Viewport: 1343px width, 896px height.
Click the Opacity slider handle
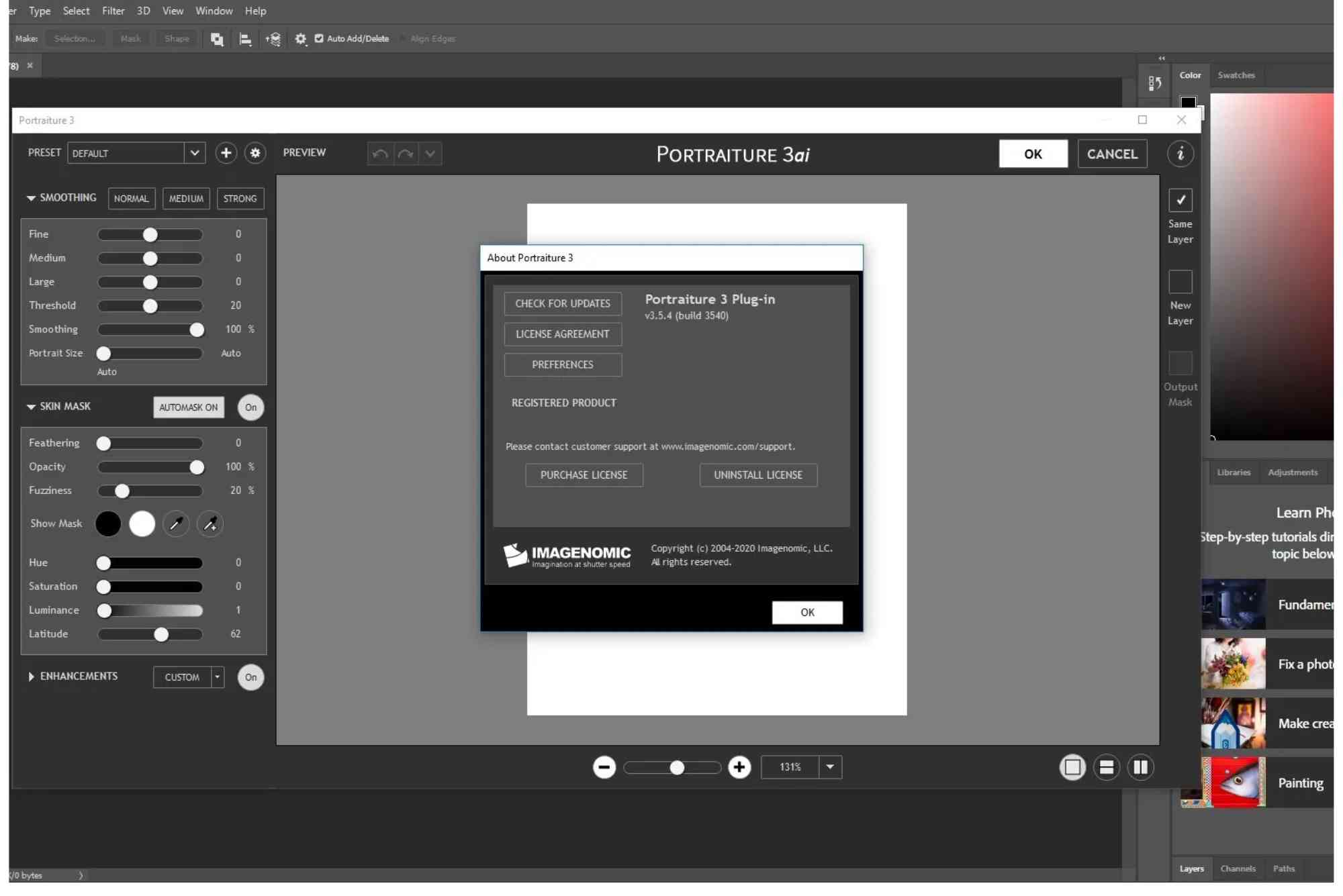pos(197,468)
